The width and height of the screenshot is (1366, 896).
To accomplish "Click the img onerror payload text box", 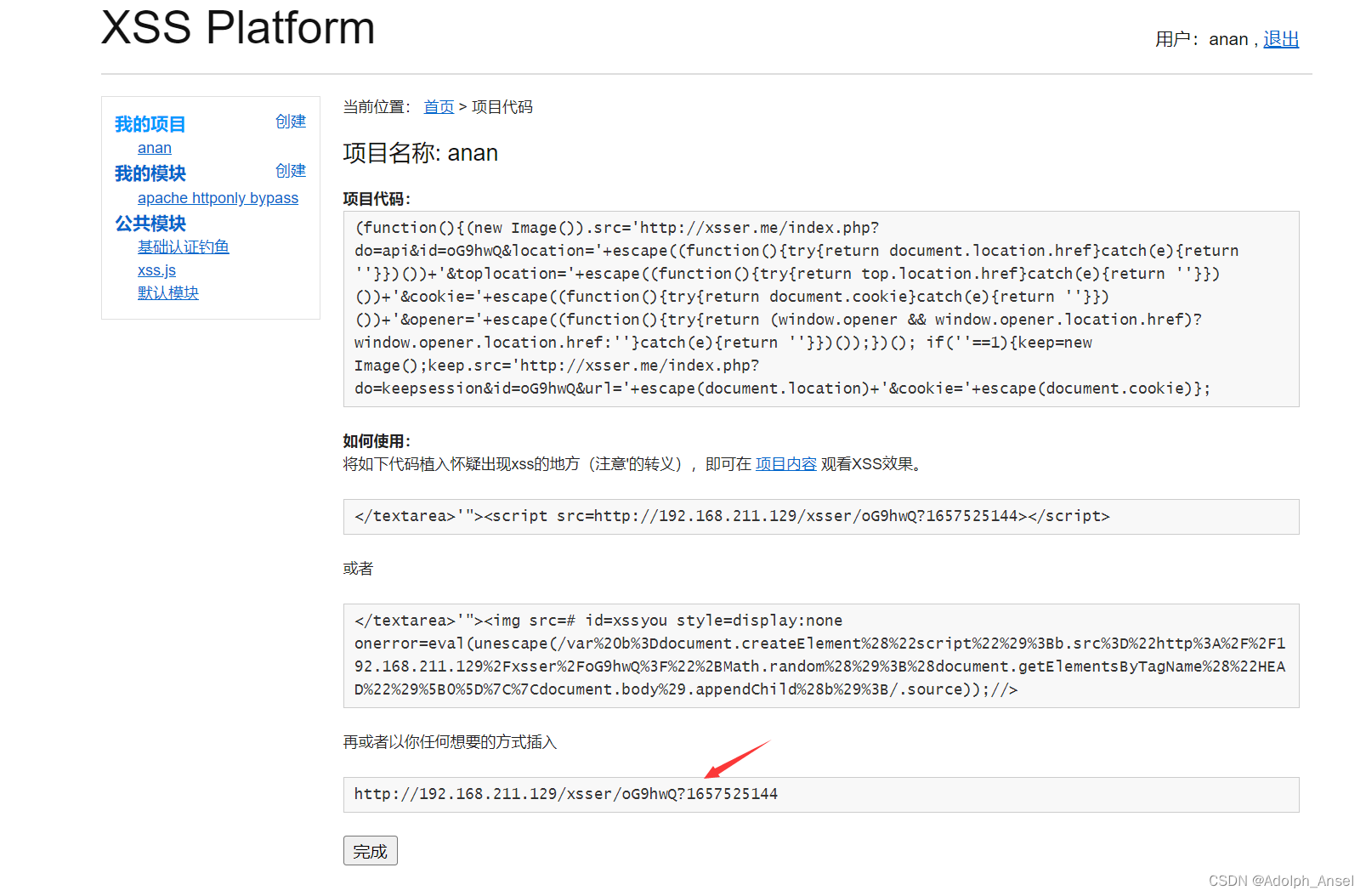I will pos(821,655).
